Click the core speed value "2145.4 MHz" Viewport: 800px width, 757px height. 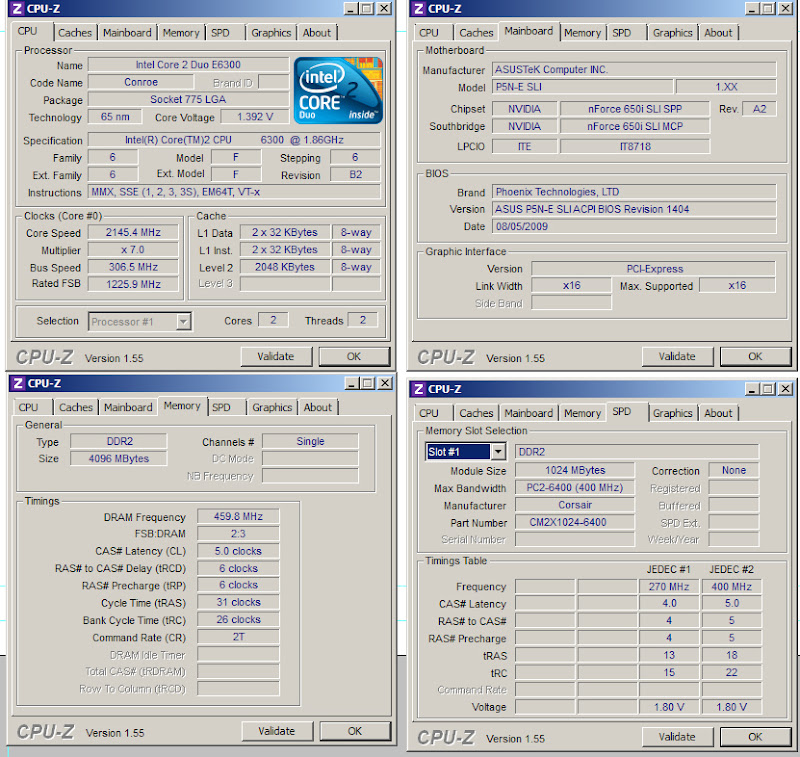(133, 233)
